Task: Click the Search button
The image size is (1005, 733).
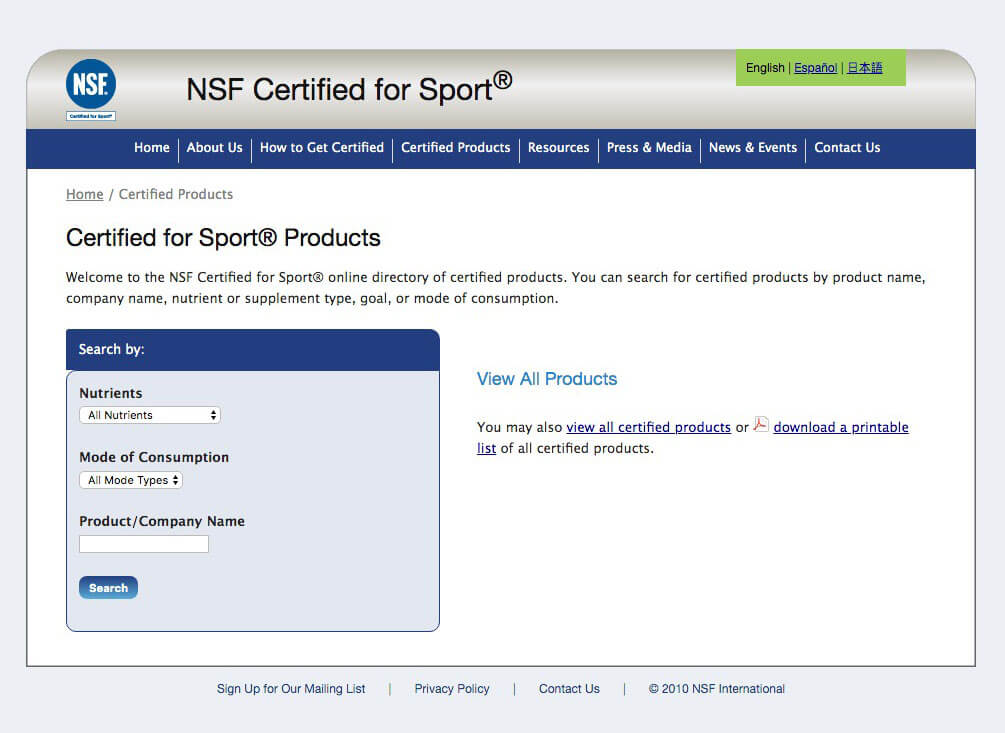Action: [108, 588]
